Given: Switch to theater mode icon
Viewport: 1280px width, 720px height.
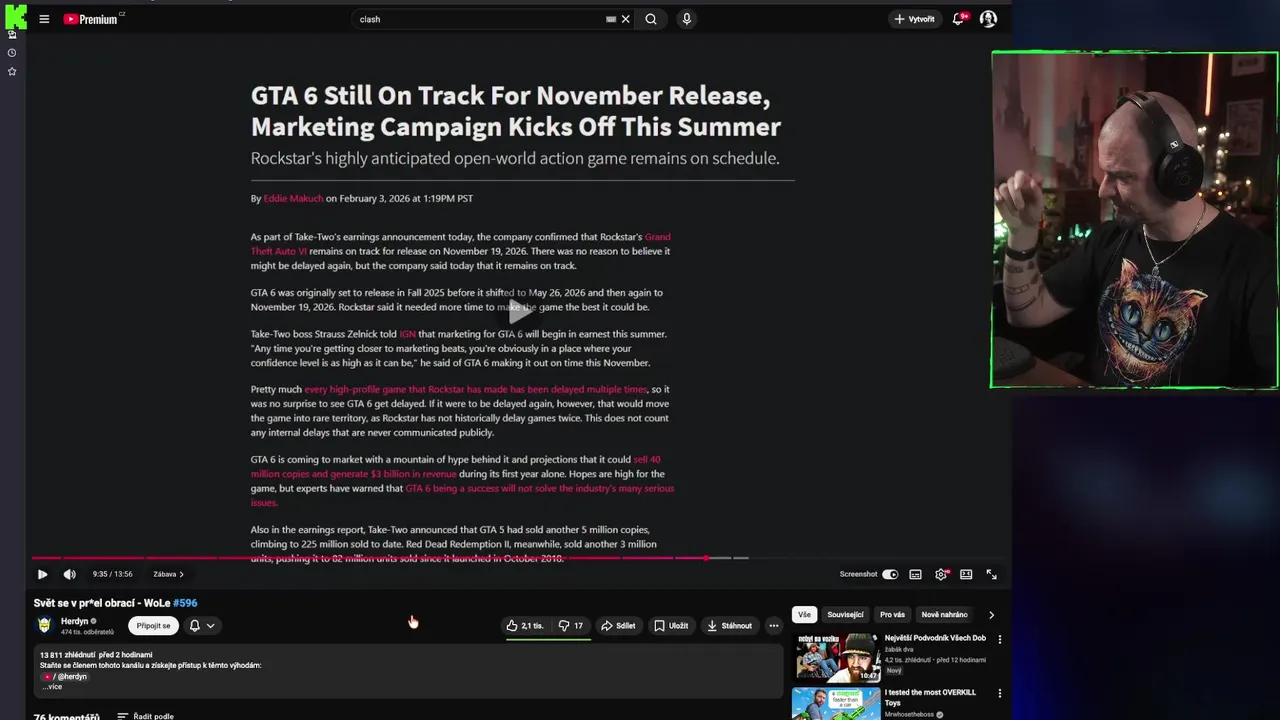Looking at the screenshot, I should (x=966, y=574).
